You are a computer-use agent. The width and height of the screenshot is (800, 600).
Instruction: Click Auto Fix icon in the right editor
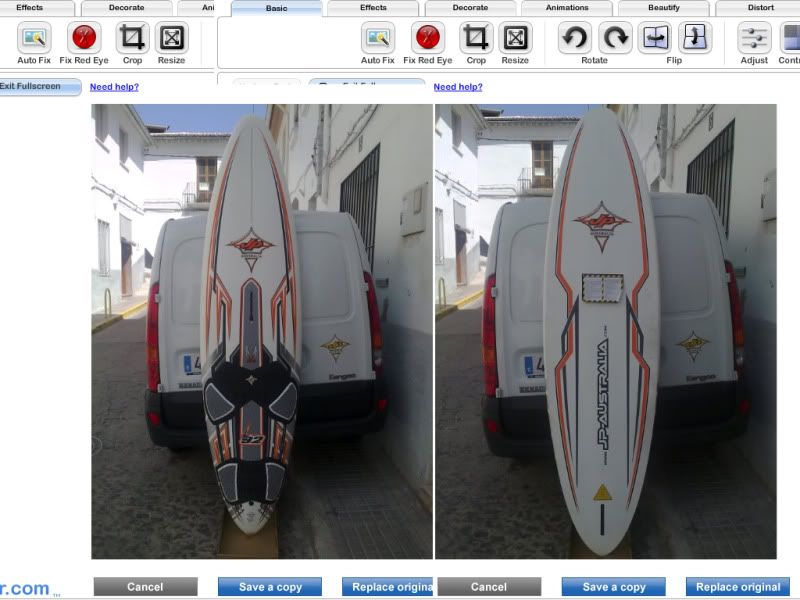point(378,38)
